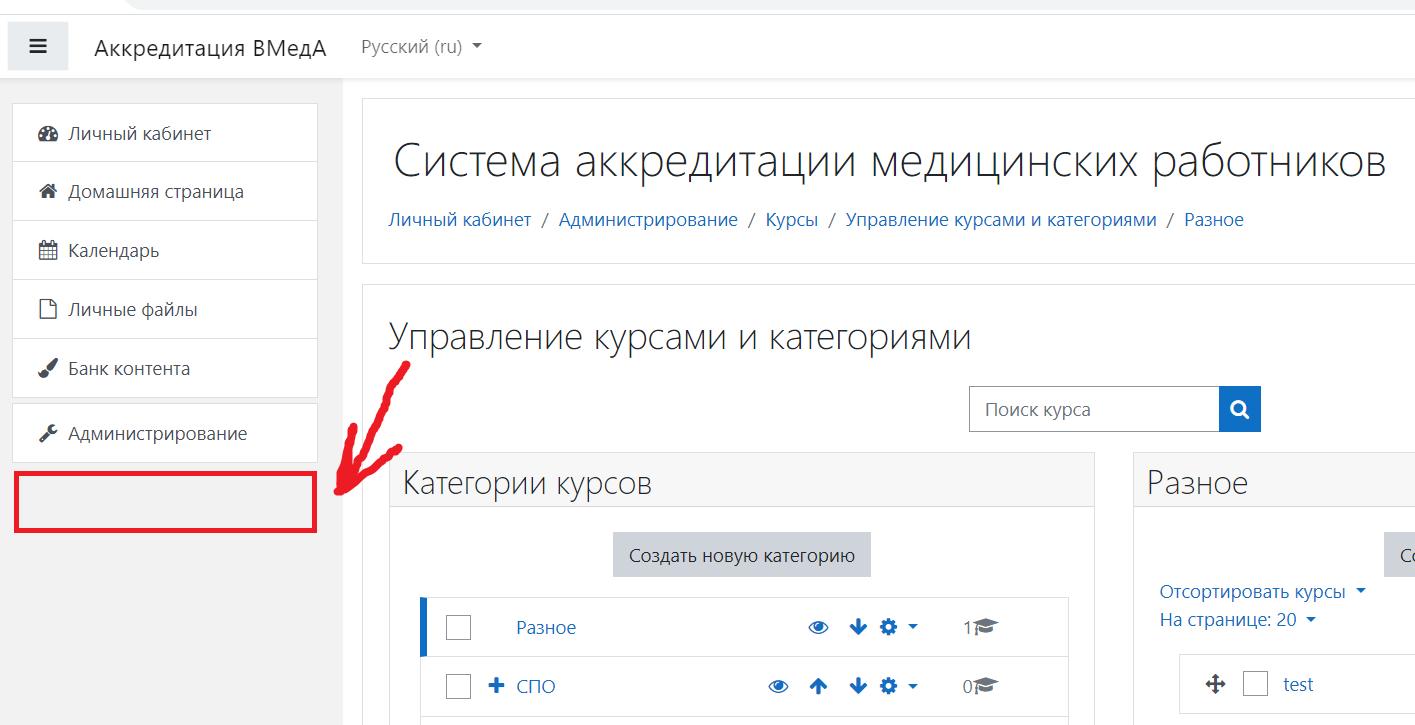Tick the checkbox for the test course
1415x725 pixels.
click(1255, 684)
